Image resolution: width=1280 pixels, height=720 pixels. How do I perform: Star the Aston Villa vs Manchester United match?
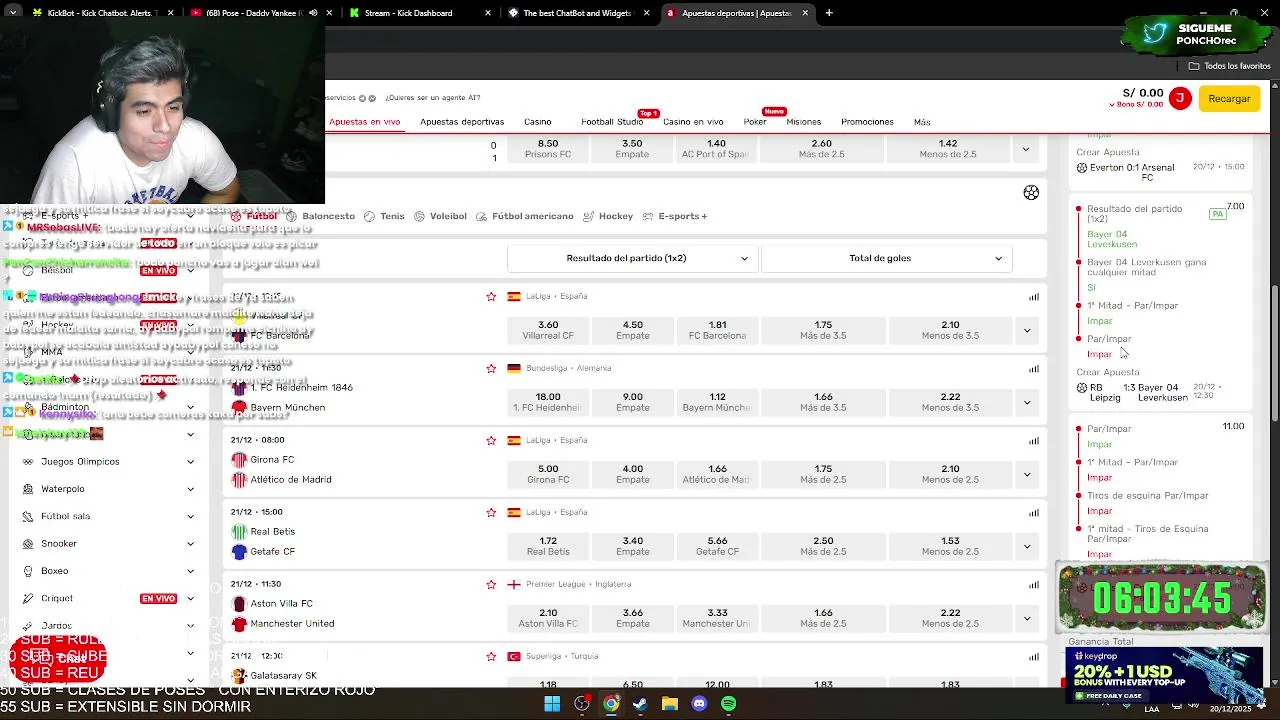click(x=491, y=584)
